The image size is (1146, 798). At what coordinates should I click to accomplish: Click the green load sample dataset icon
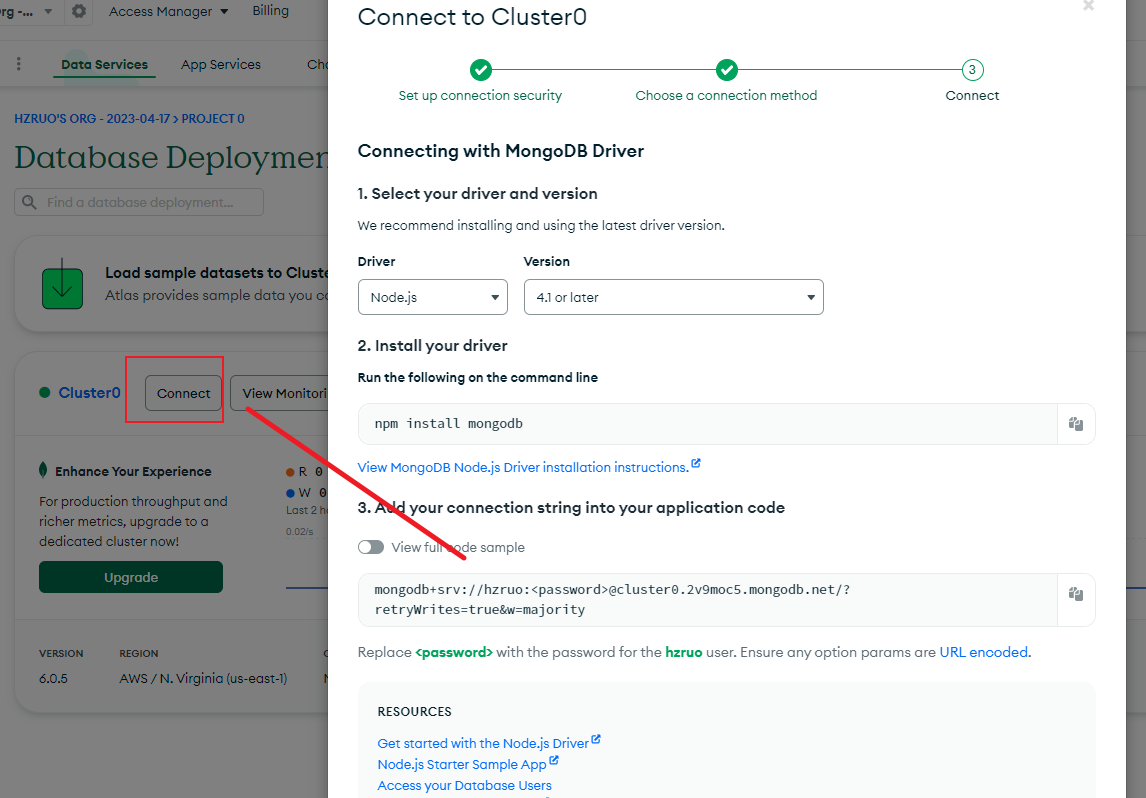[x=62, y=283]
